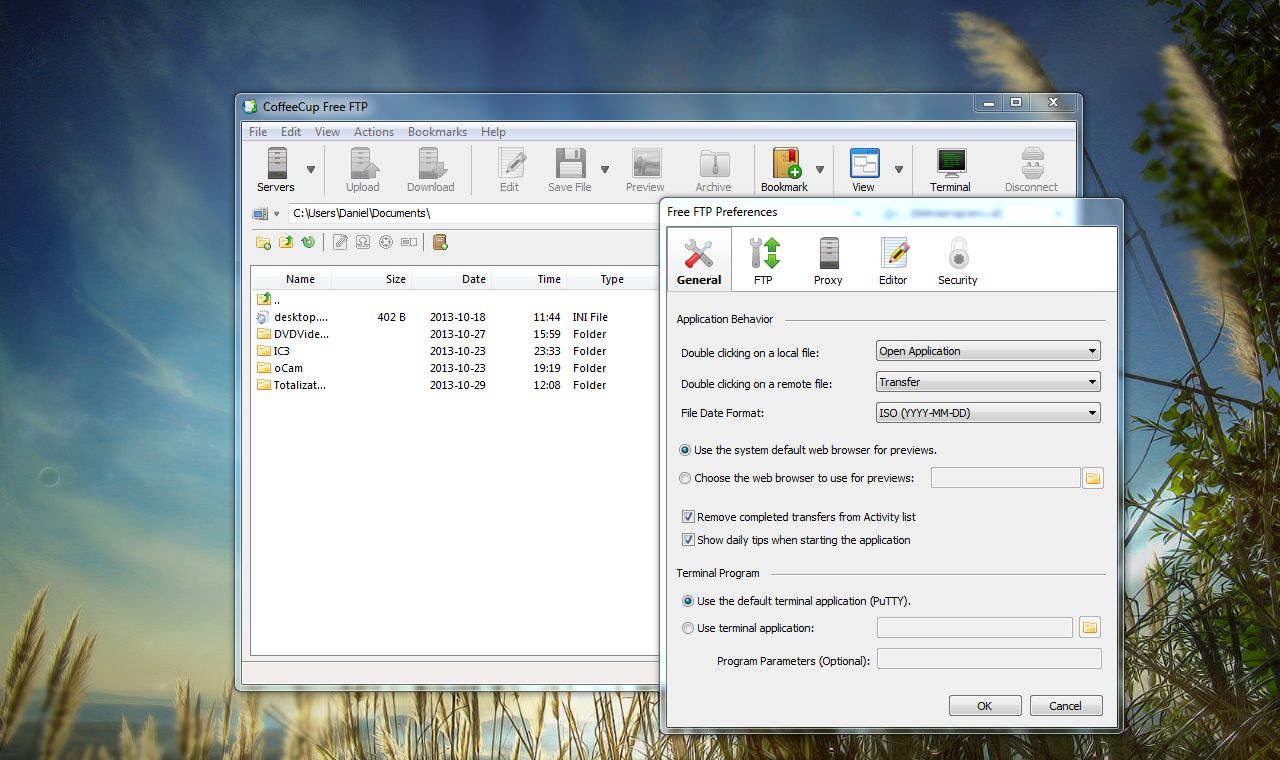Sort file list by Name column

pyautogui.click(x=300, y=279)
